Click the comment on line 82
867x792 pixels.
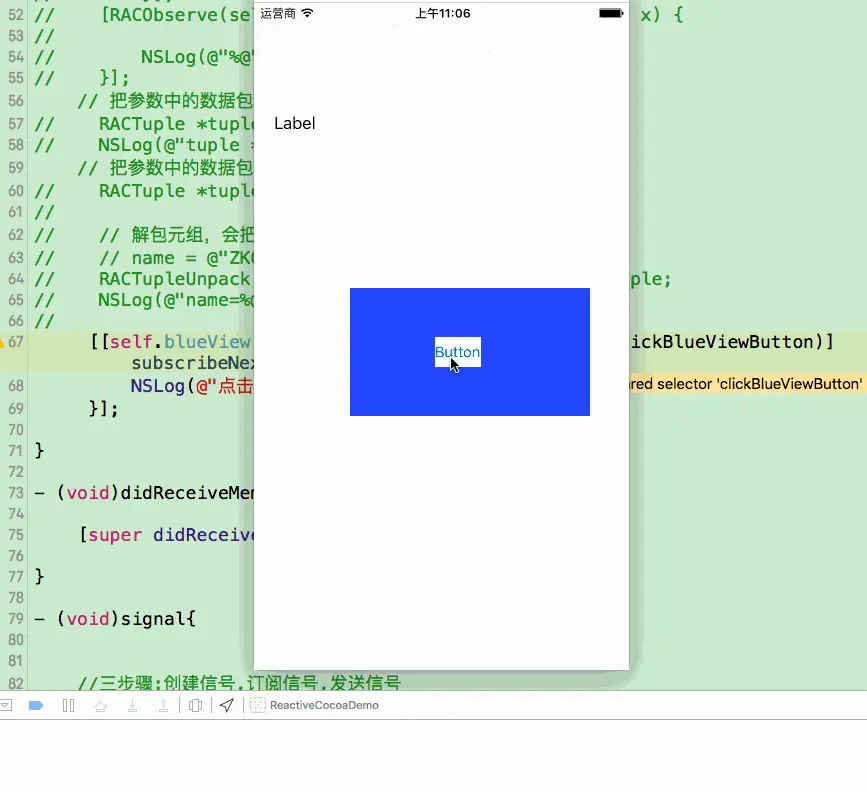[239, 682]
